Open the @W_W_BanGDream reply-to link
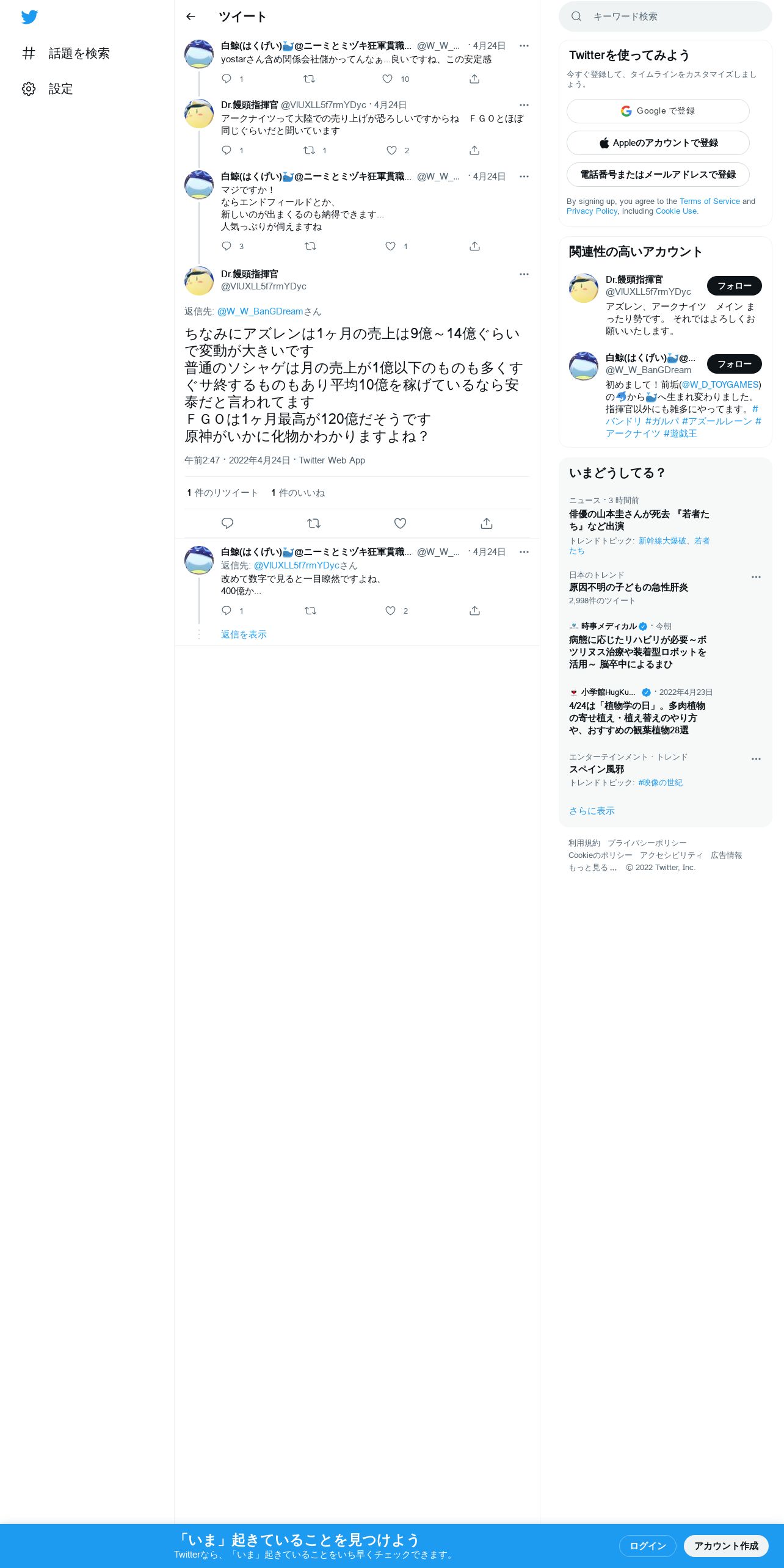 260,311
